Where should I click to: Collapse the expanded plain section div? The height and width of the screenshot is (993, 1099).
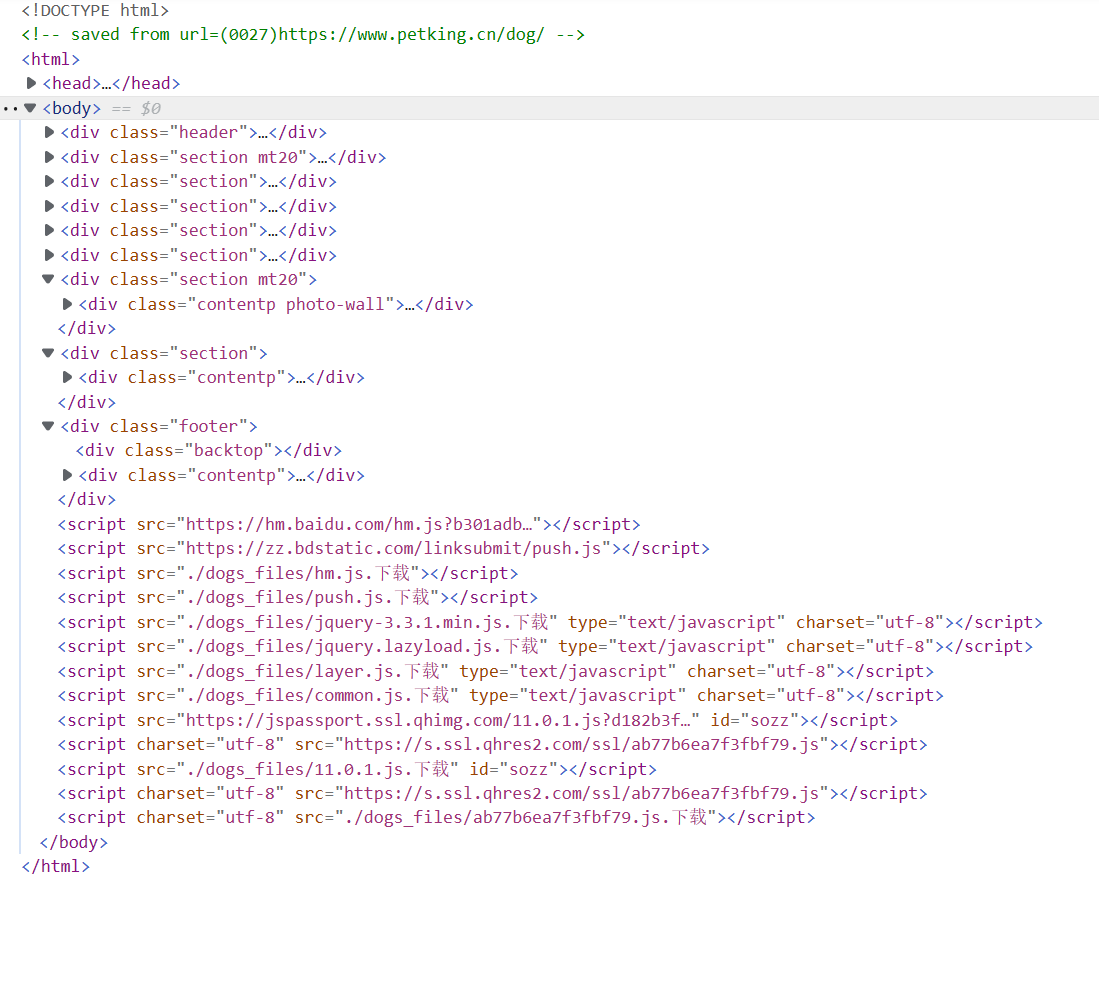[x=48, y=353]
